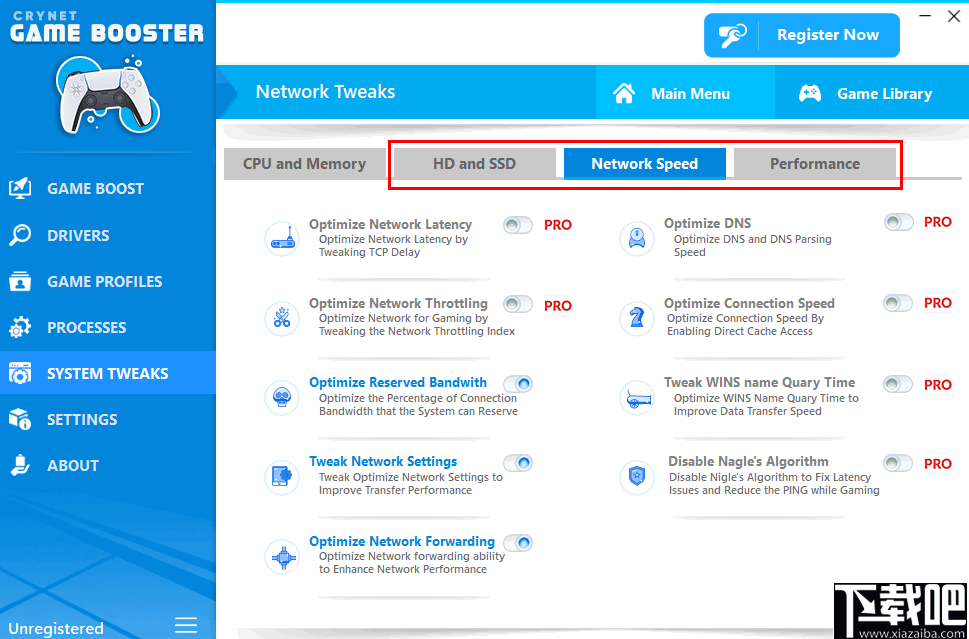The width and height of the screenshot is (969, 639).
Task: Toggle Optimize Network Throttling switch
Action: point(518,304)
